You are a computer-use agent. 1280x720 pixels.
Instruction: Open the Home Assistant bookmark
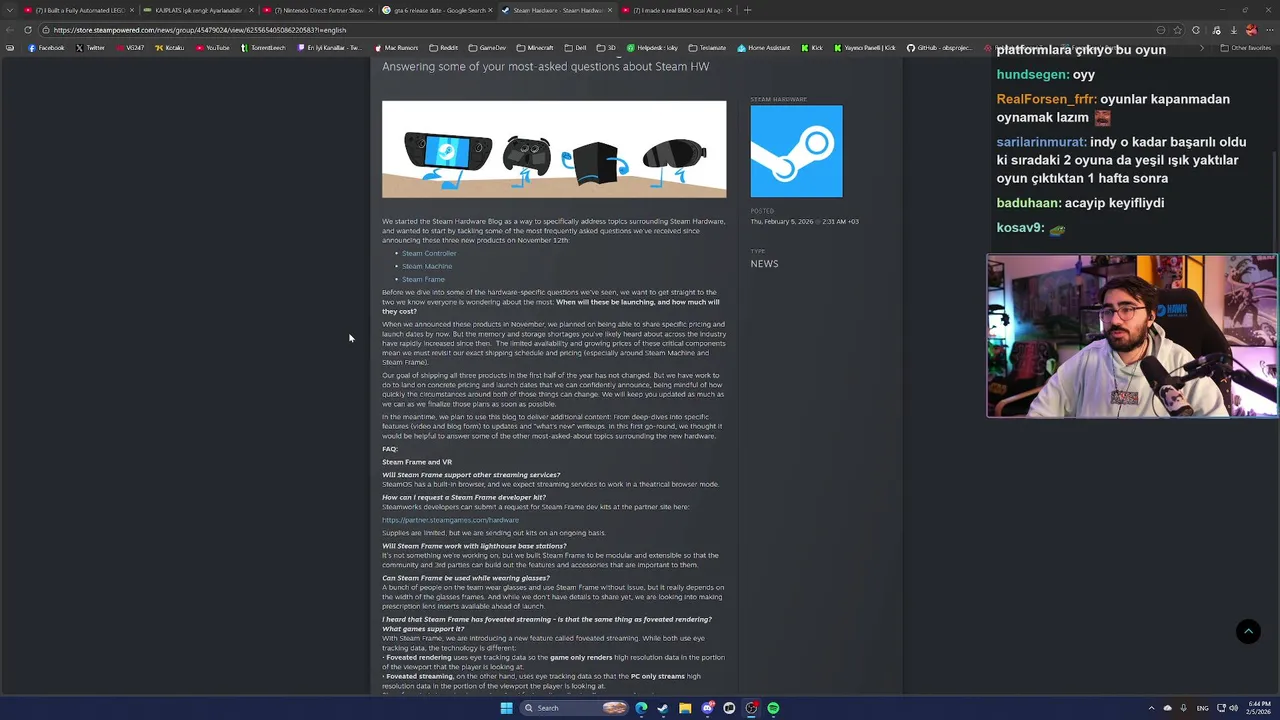tap(763, 48)
